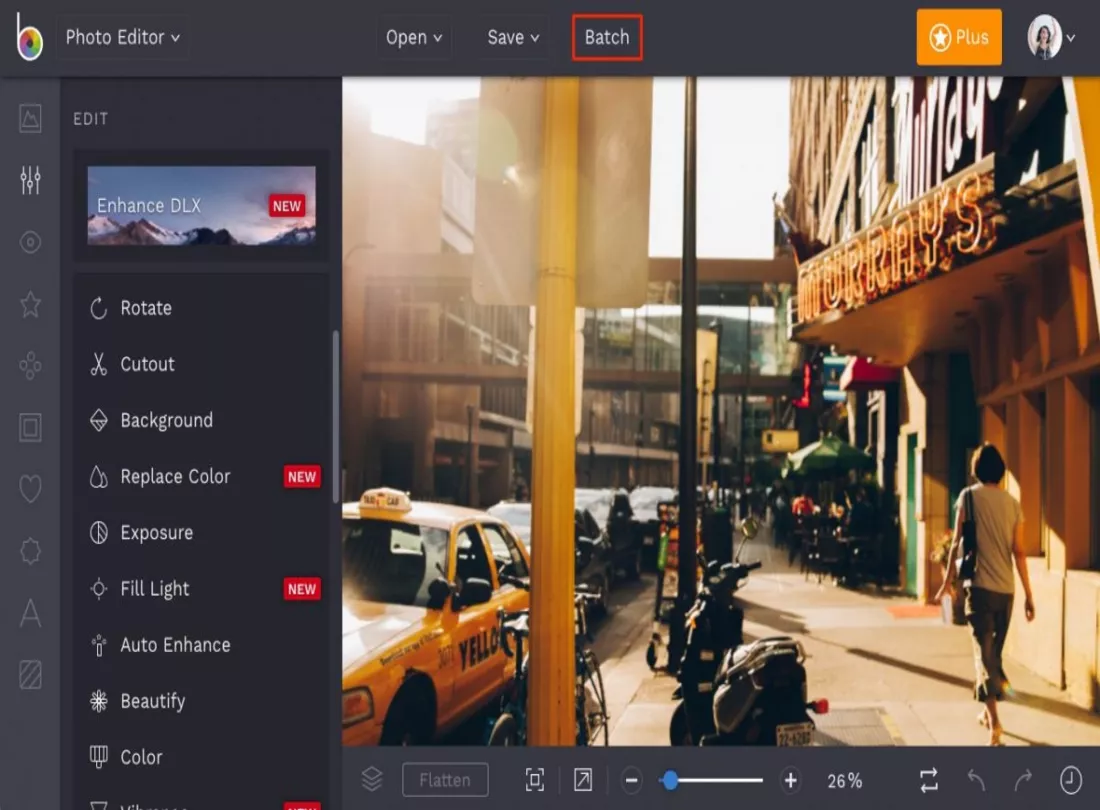
Task: Click the zoom slider handle
Action: point(670,780)
